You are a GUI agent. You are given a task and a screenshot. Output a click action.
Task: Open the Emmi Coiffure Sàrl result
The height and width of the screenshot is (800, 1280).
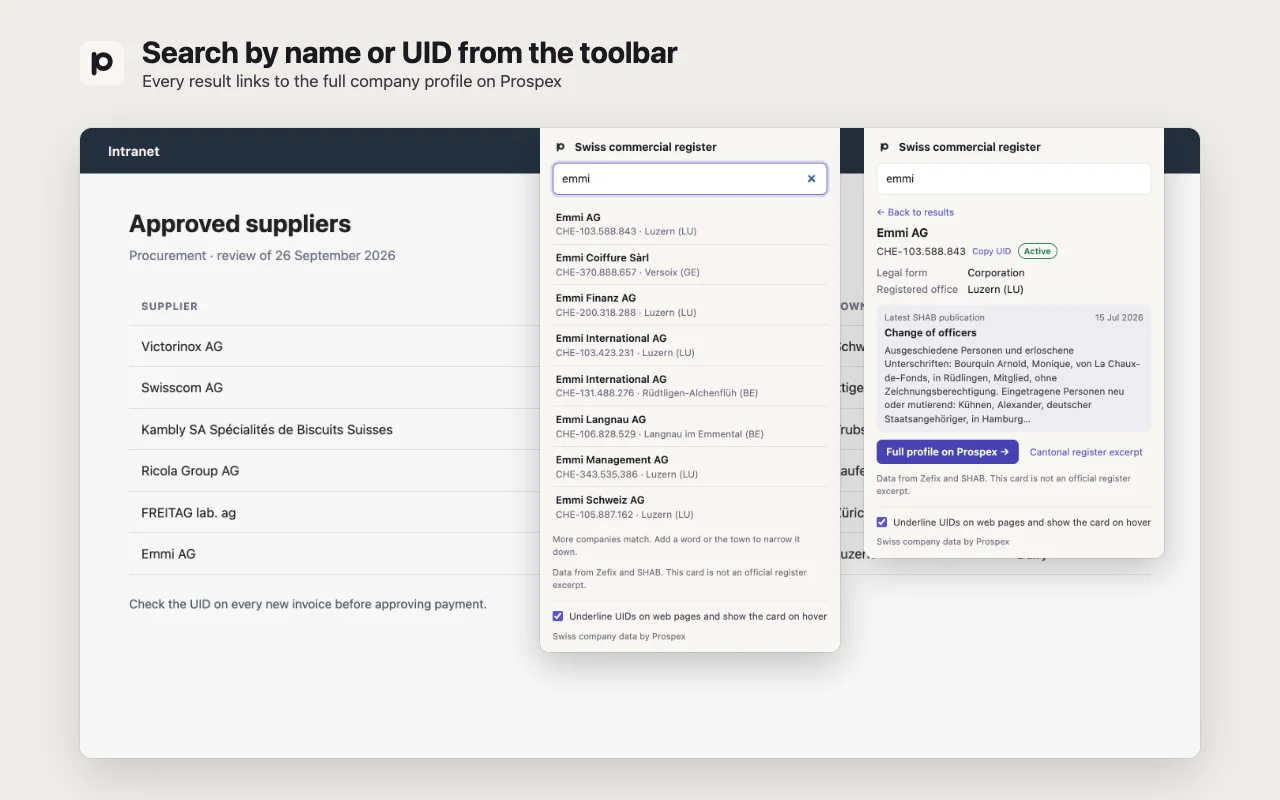pyautogui.click(x=690, y=265)
